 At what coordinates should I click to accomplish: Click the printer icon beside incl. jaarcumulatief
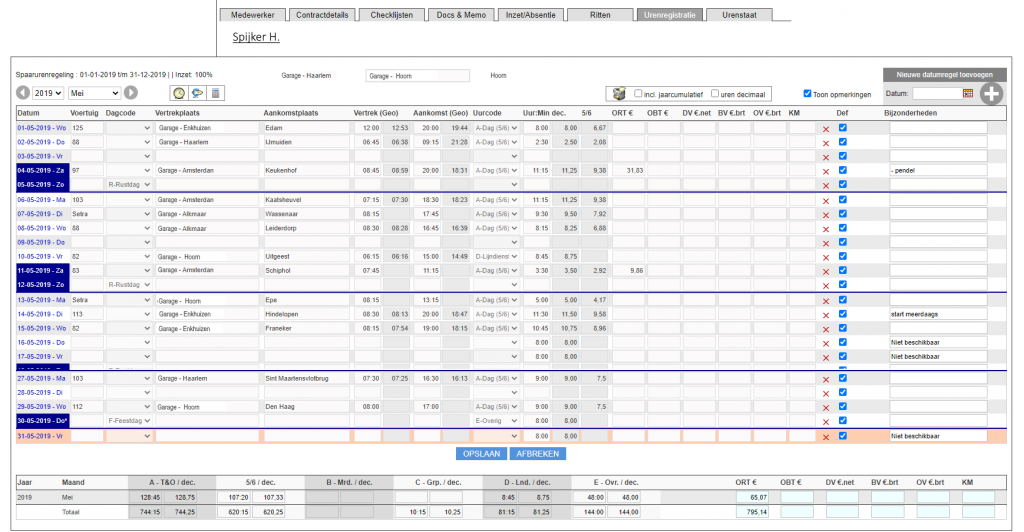click(619, 94)
